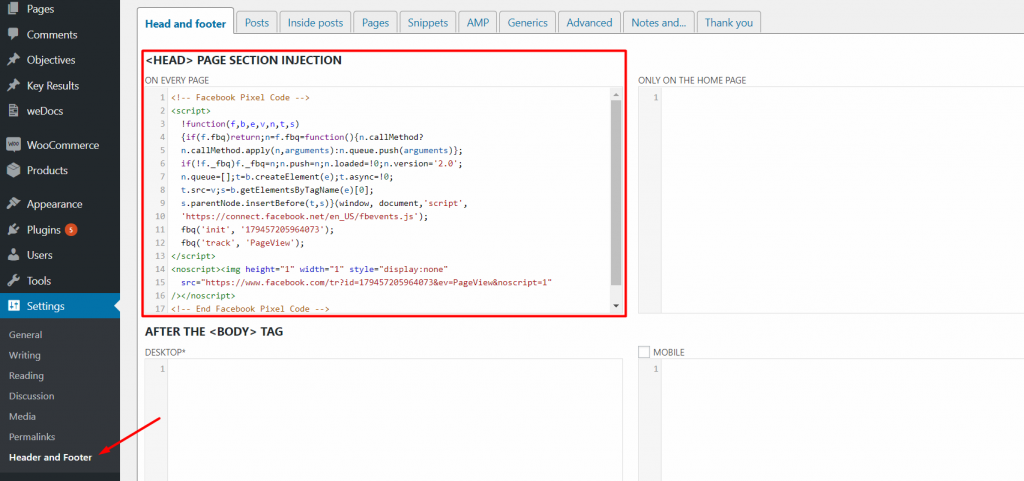Click the Objectives pin icon
The image size is (1024, 481).
(x=13, y=60)
